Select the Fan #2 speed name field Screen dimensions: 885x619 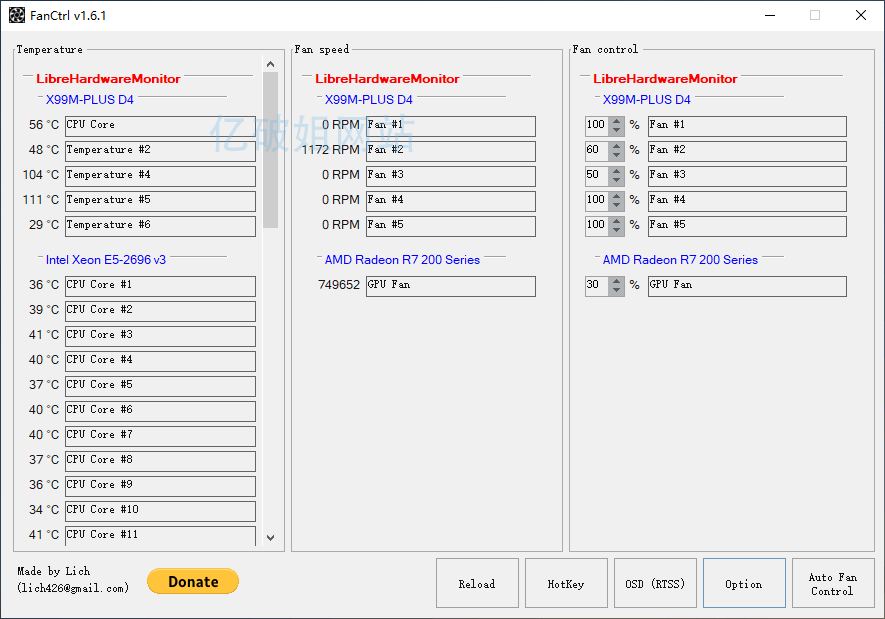tap(450, 151)
